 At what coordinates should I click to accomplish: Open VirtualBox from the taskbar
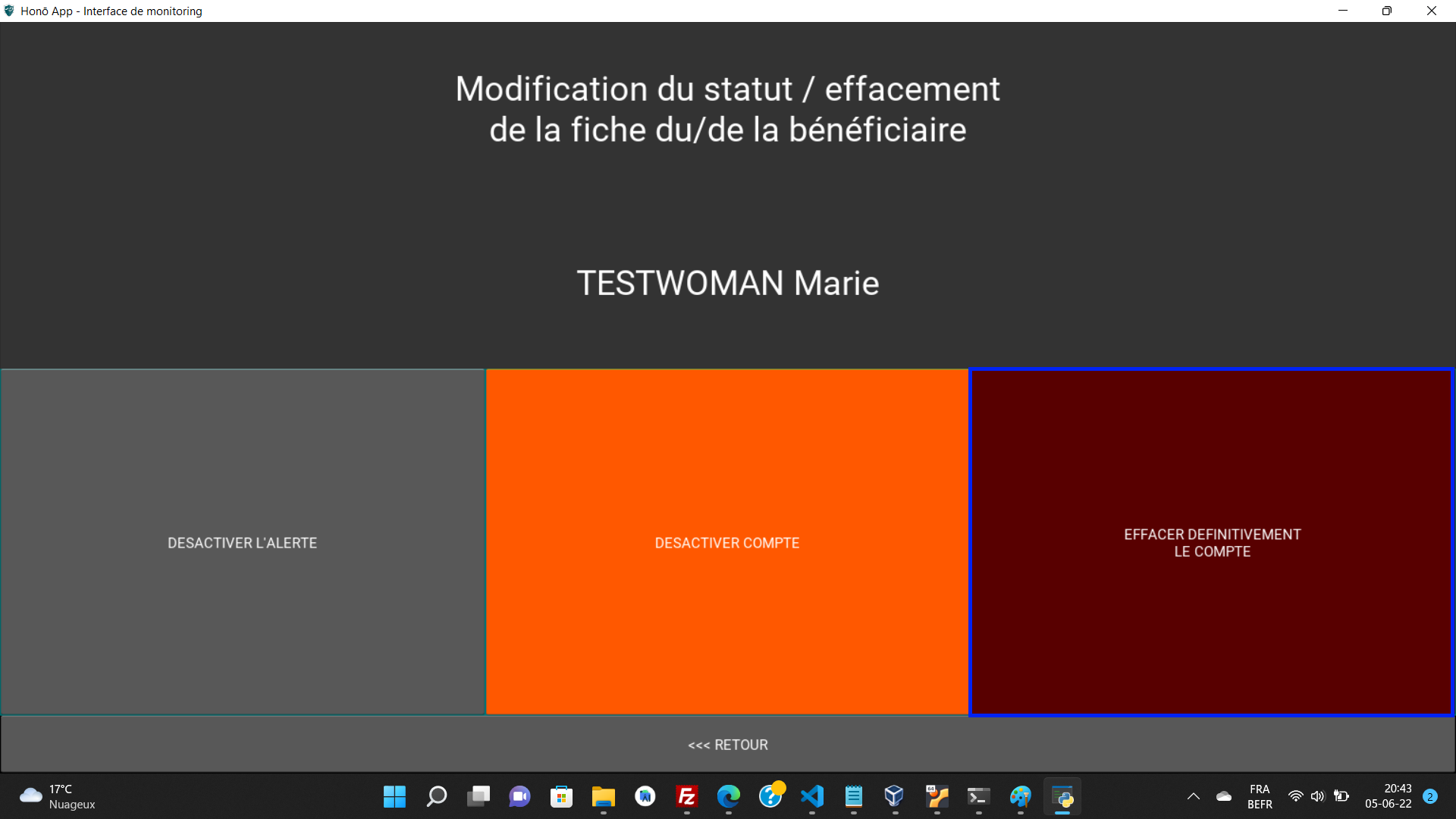pyautogui.click(x=894, y=796)
